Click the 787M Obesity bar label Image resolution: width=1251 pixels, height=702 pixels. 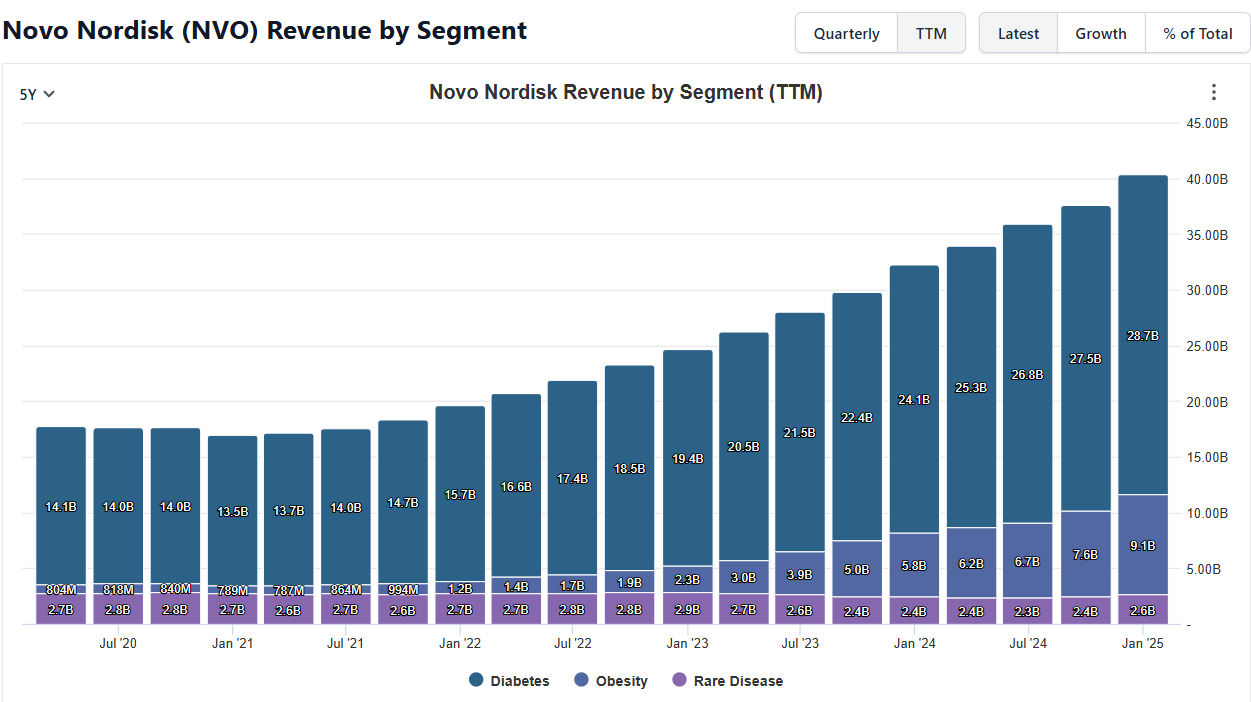(x=289, y=591)
